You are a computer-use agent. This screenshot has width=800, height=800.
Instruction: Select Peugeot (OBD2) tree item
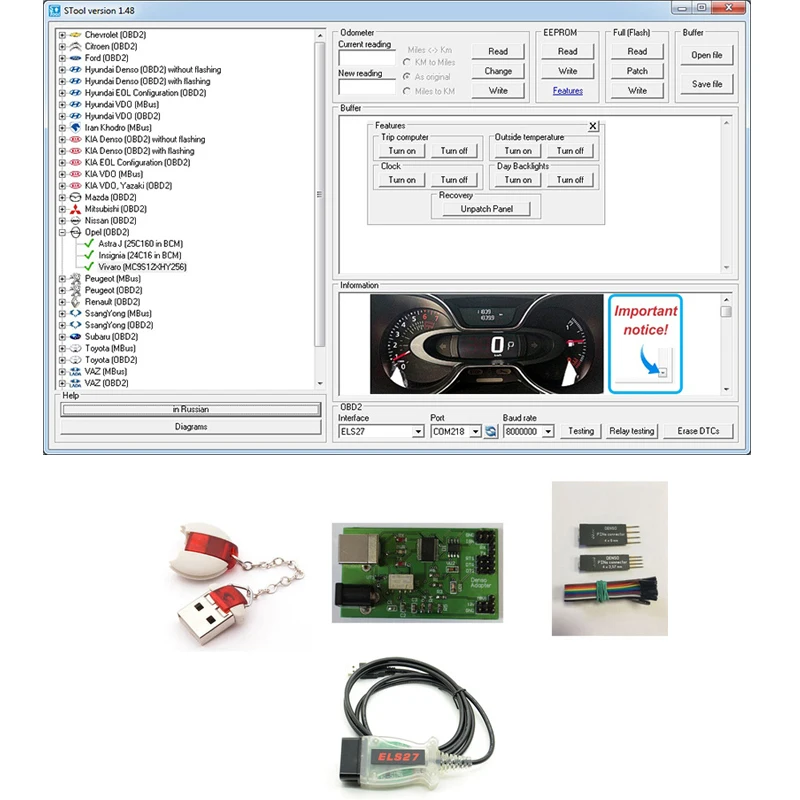pyautogui.click(x=113, y=290)
